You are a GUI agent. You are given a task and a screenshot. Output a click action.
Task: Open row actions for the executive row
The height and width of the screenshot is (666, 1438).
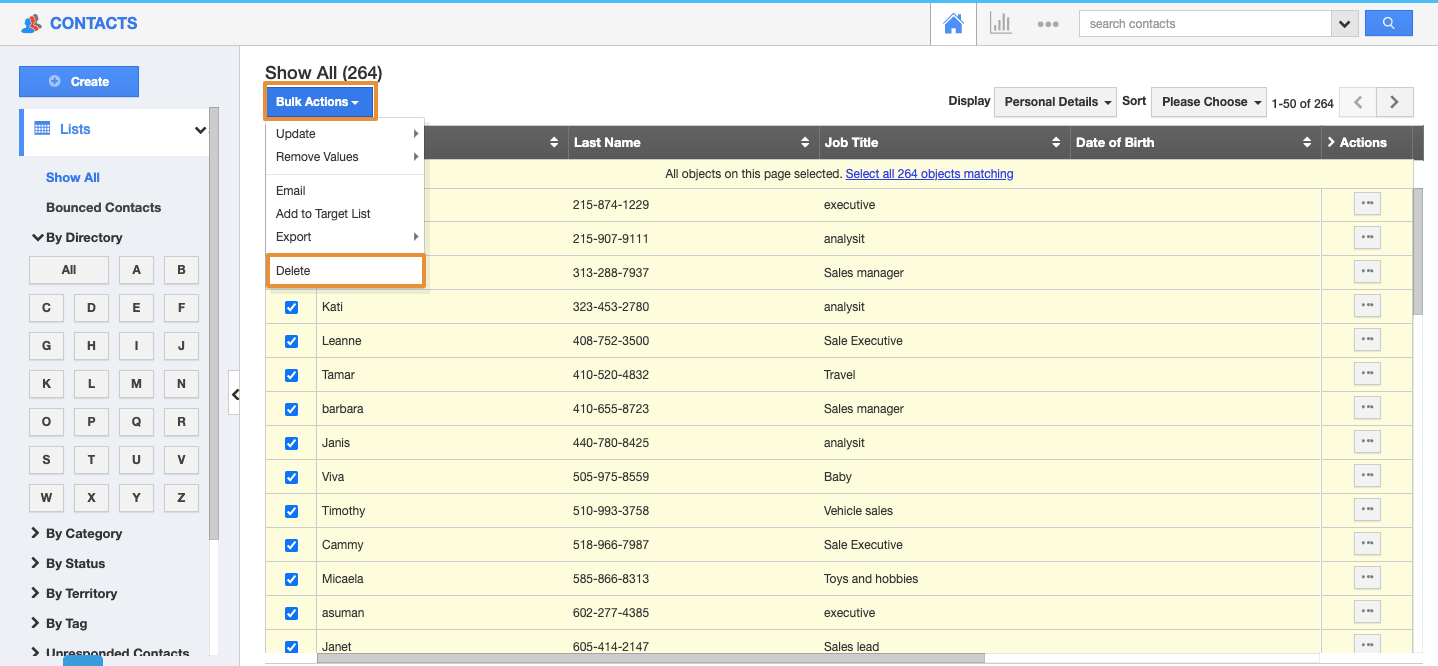(1367, 204)
